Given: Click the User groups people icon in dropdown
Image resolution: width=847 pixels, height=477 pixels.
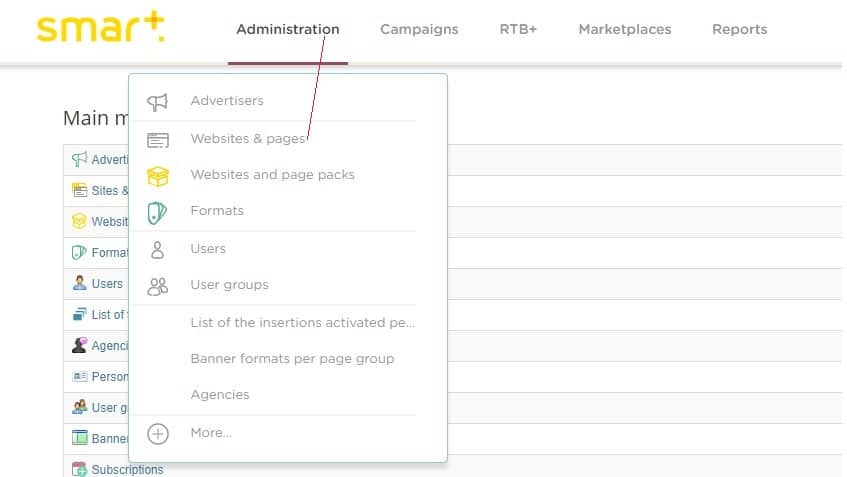Looking at the screenshot, I should click(x=157, y=286).
